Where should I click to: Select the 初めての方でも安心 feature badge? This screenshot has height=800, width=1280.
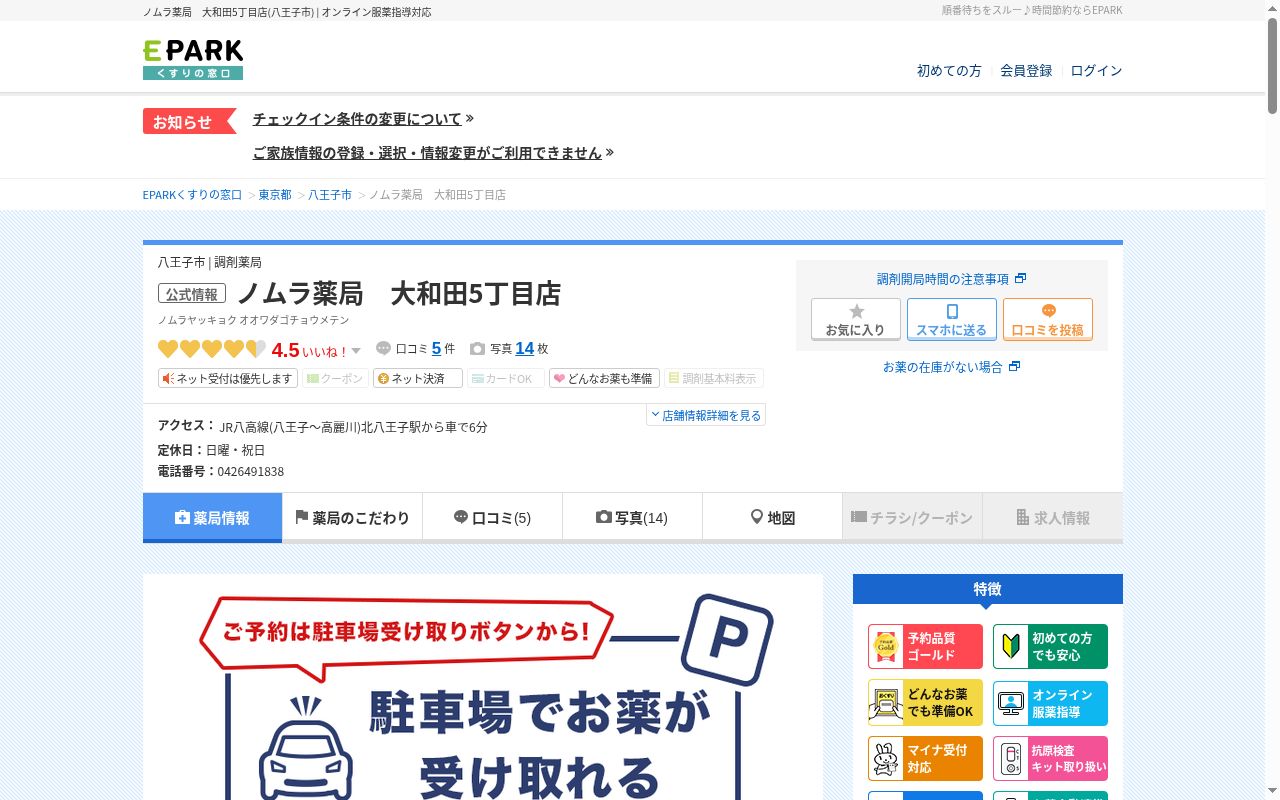1050,647
